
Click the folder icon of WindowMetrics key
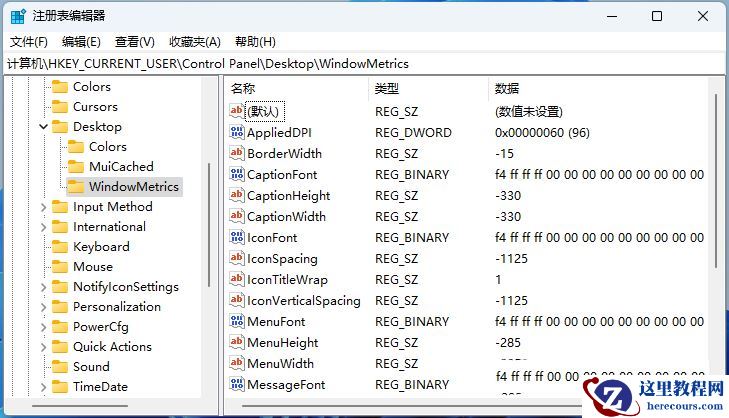pos(76,186)
